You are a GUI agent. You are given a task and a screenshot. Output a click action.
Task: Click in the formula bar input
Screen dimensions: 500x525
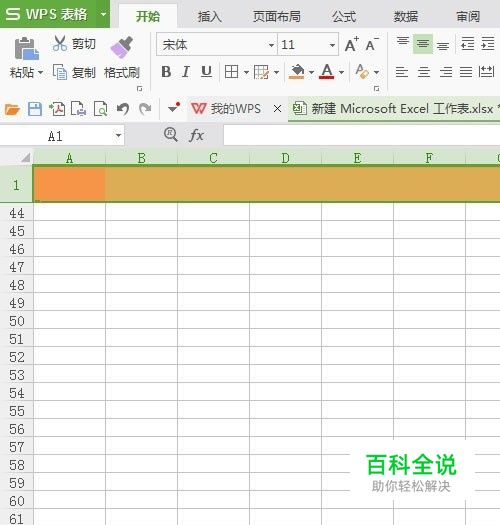click(x=362, y=135)
